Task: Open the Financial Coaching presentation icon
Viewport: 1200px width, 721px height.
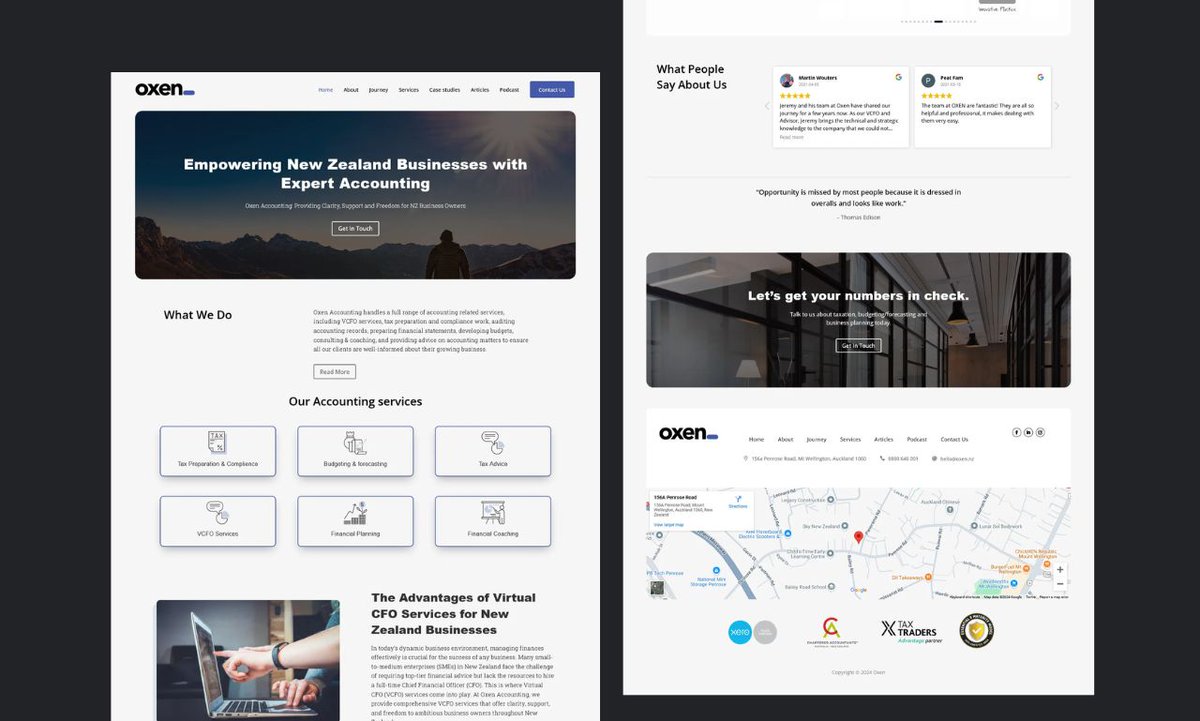Action: (x=492, y=514)
